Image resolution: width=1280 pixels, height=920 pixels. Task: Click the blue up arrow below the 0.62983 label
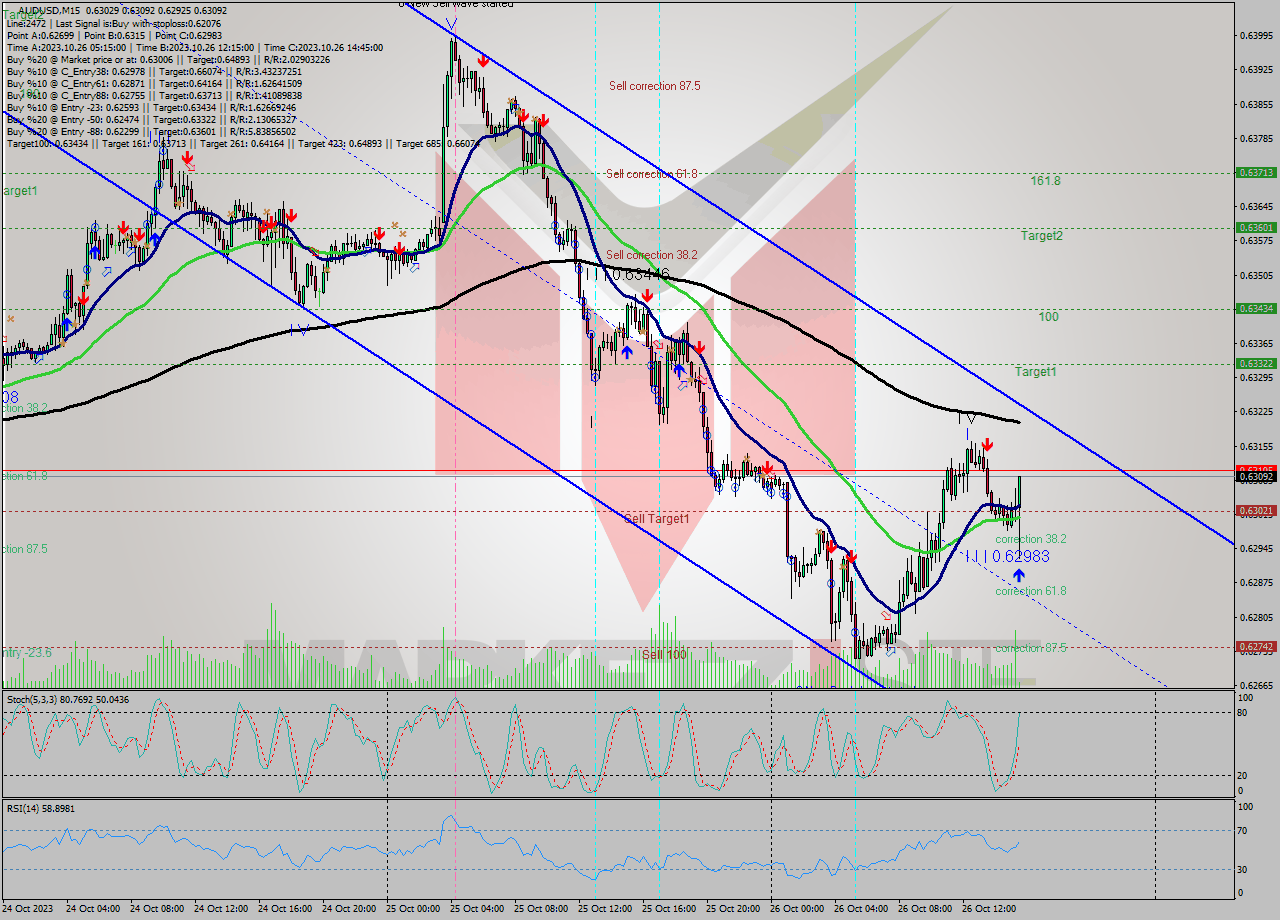point(1019,574)
